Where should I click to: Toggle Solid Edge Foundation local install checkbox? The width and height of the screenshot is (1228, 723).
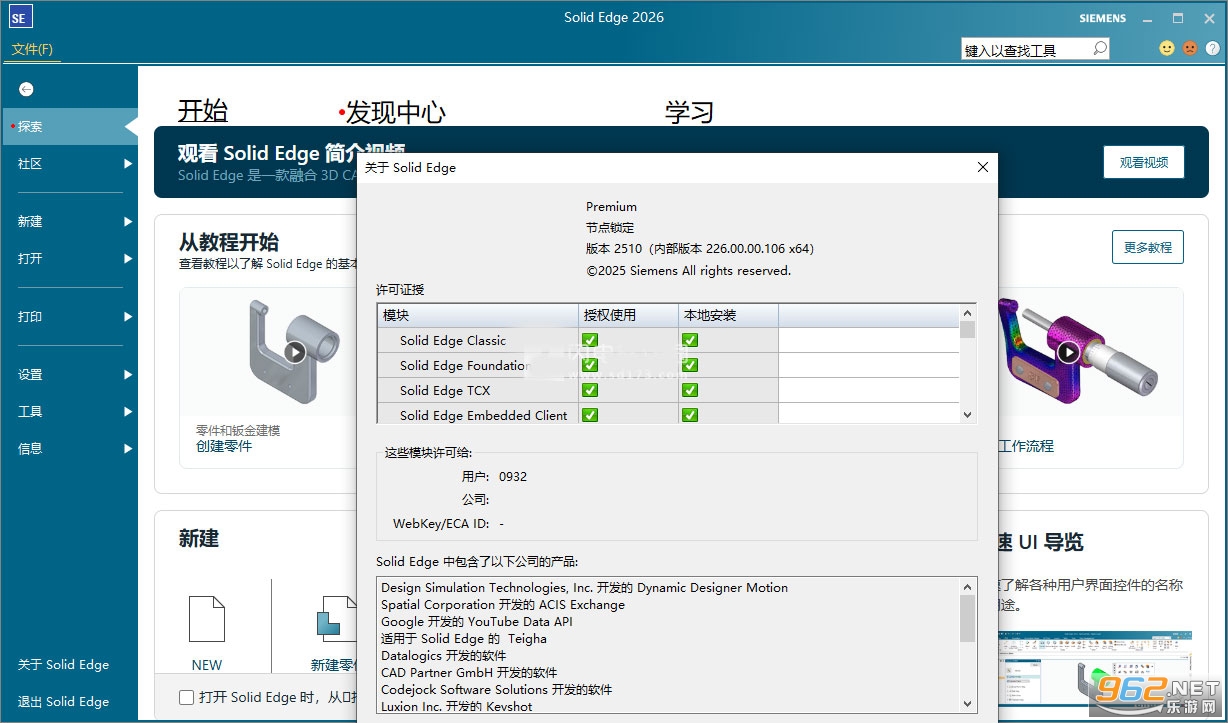[690, 365]
